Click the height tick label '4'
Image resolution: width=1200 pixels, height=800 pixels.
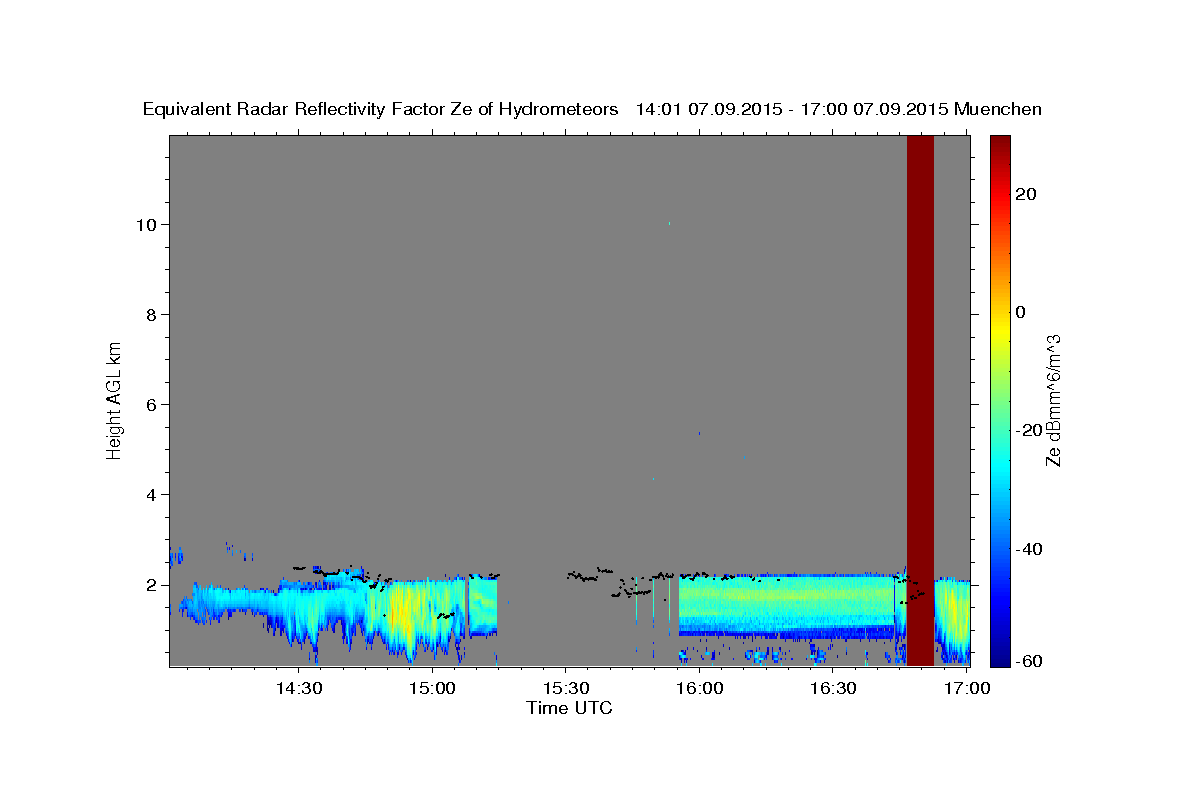[x=151, y=495]
